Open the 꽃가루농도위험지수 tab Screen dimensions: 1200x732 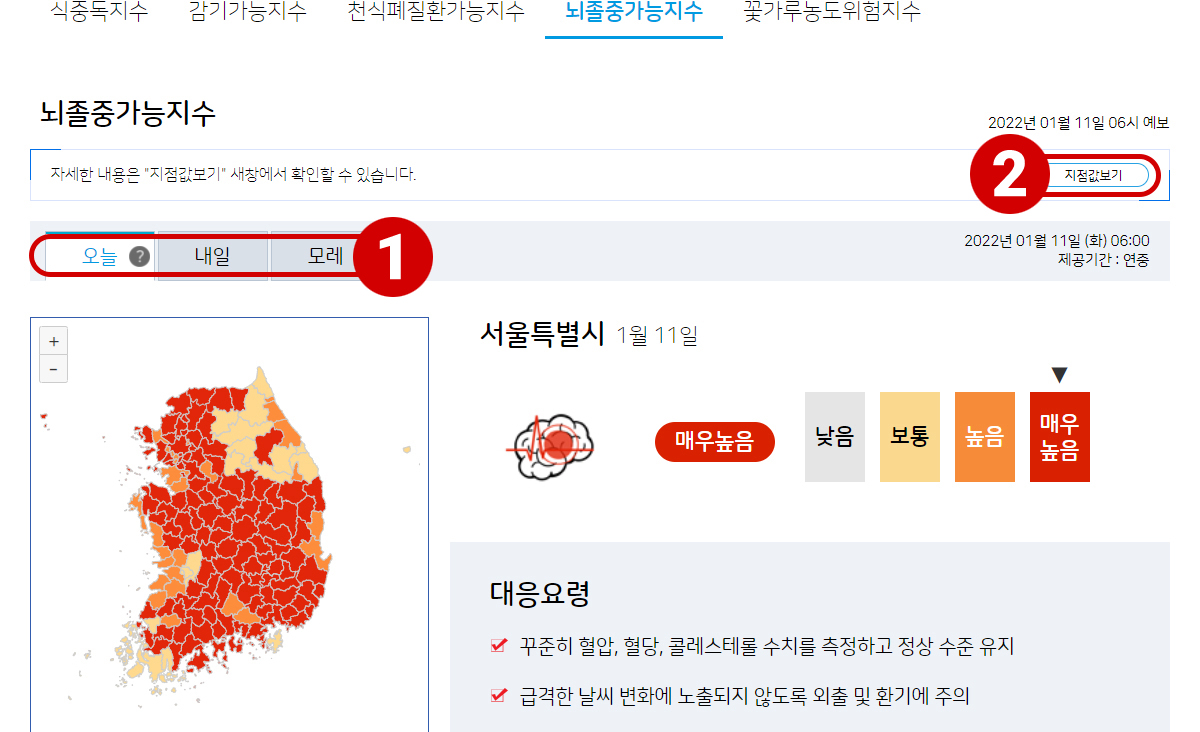coord(832,12)
